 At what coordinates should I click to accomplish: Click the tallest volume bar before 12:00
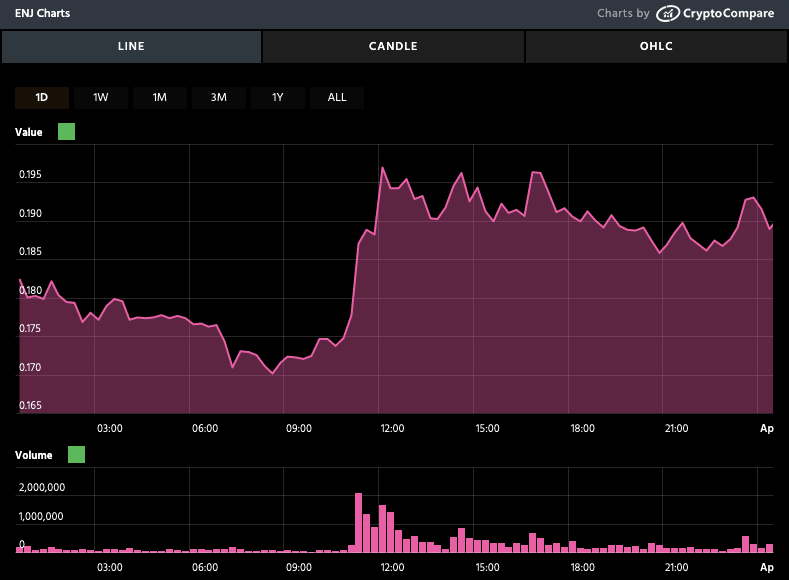pyautogui.click(x=358, y=522)
